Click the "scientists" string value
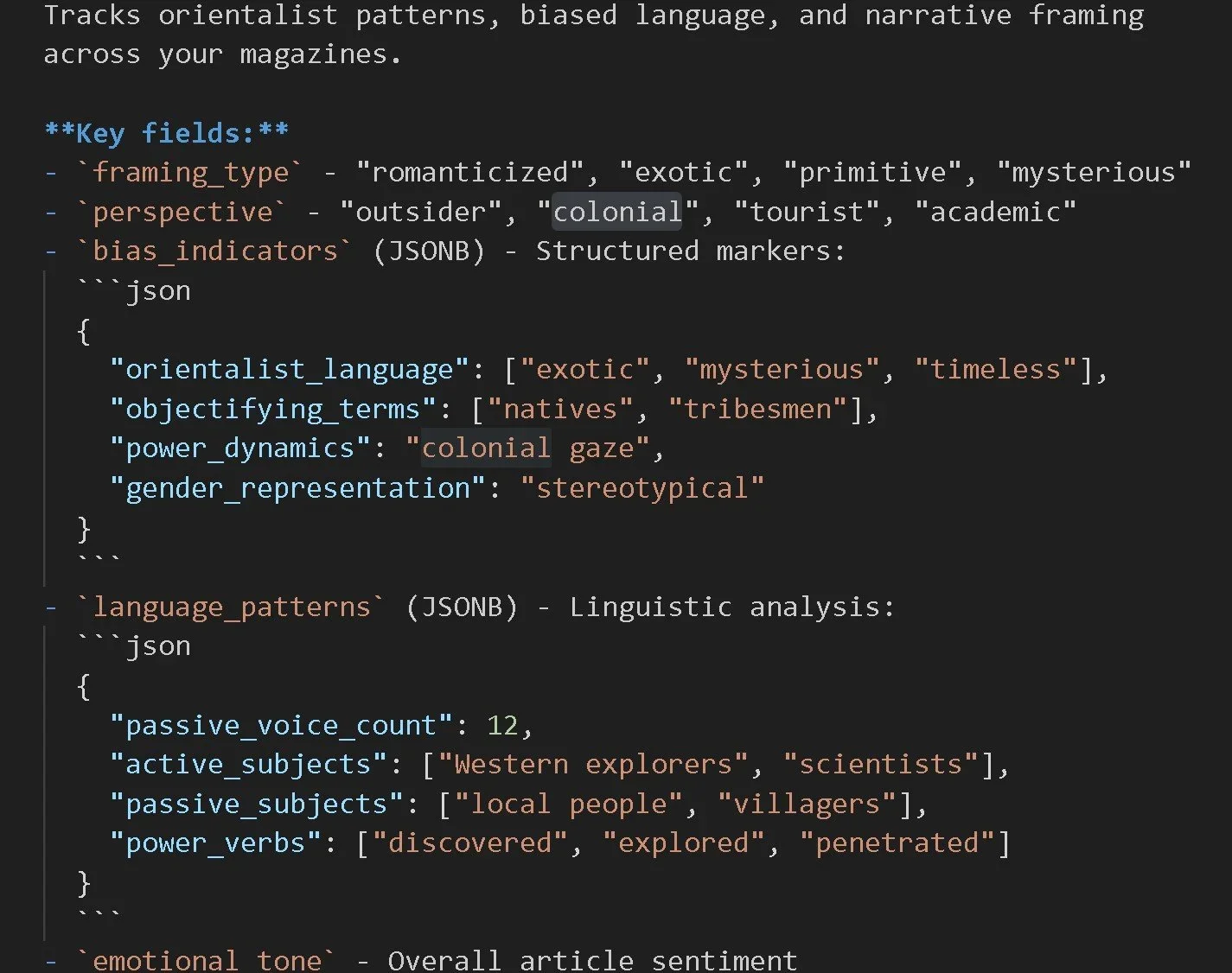Viewport: 1232px width, 973px height. coord(880,764)
